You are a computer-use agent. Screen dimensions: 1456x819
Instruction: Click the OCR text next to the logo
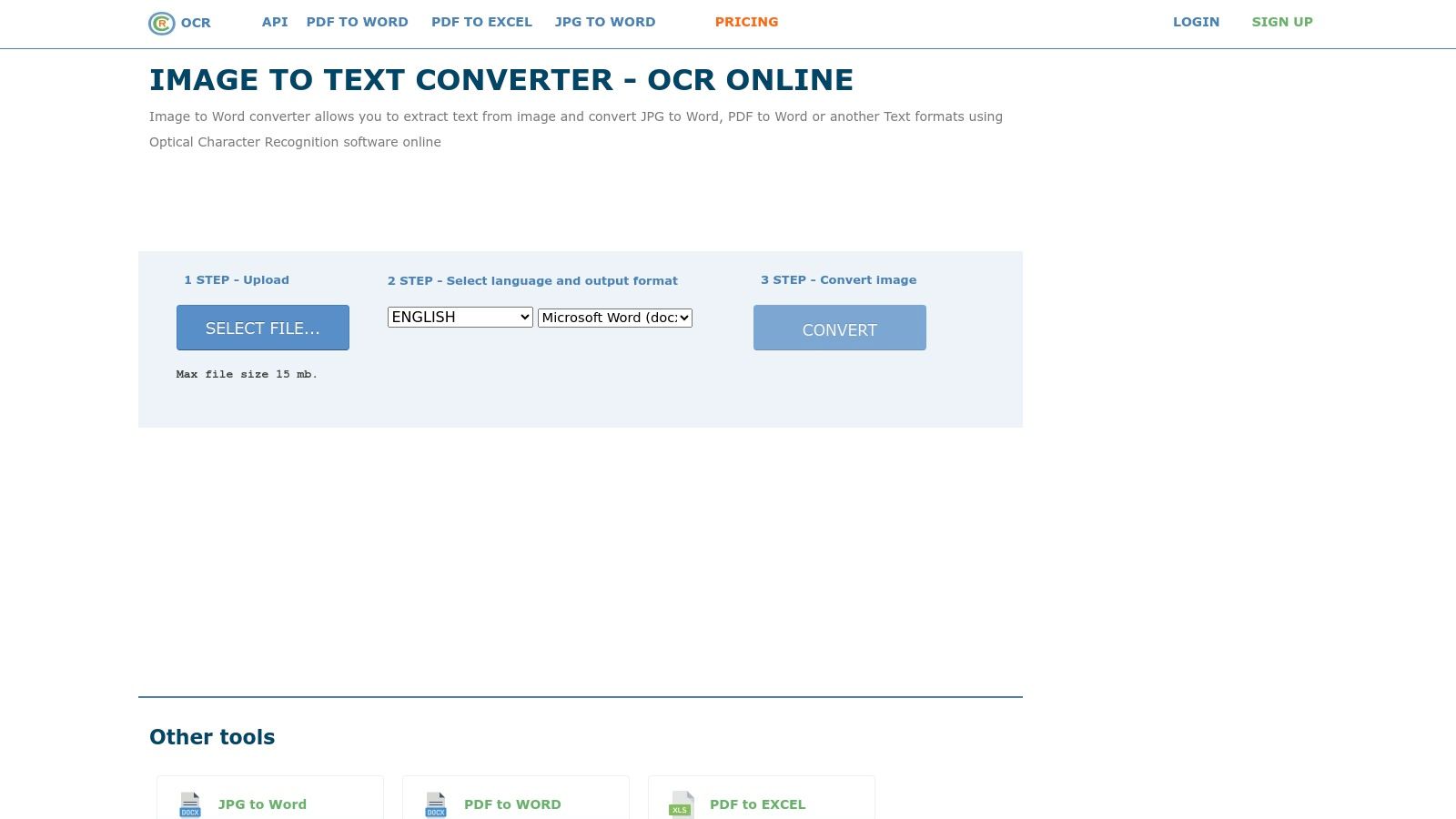pyautogui.click(x=196, y=23)
